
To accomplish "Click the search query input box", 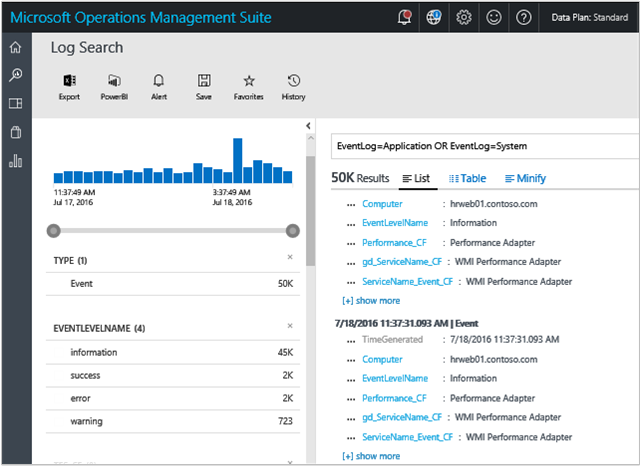I will (x=480, y=147).
